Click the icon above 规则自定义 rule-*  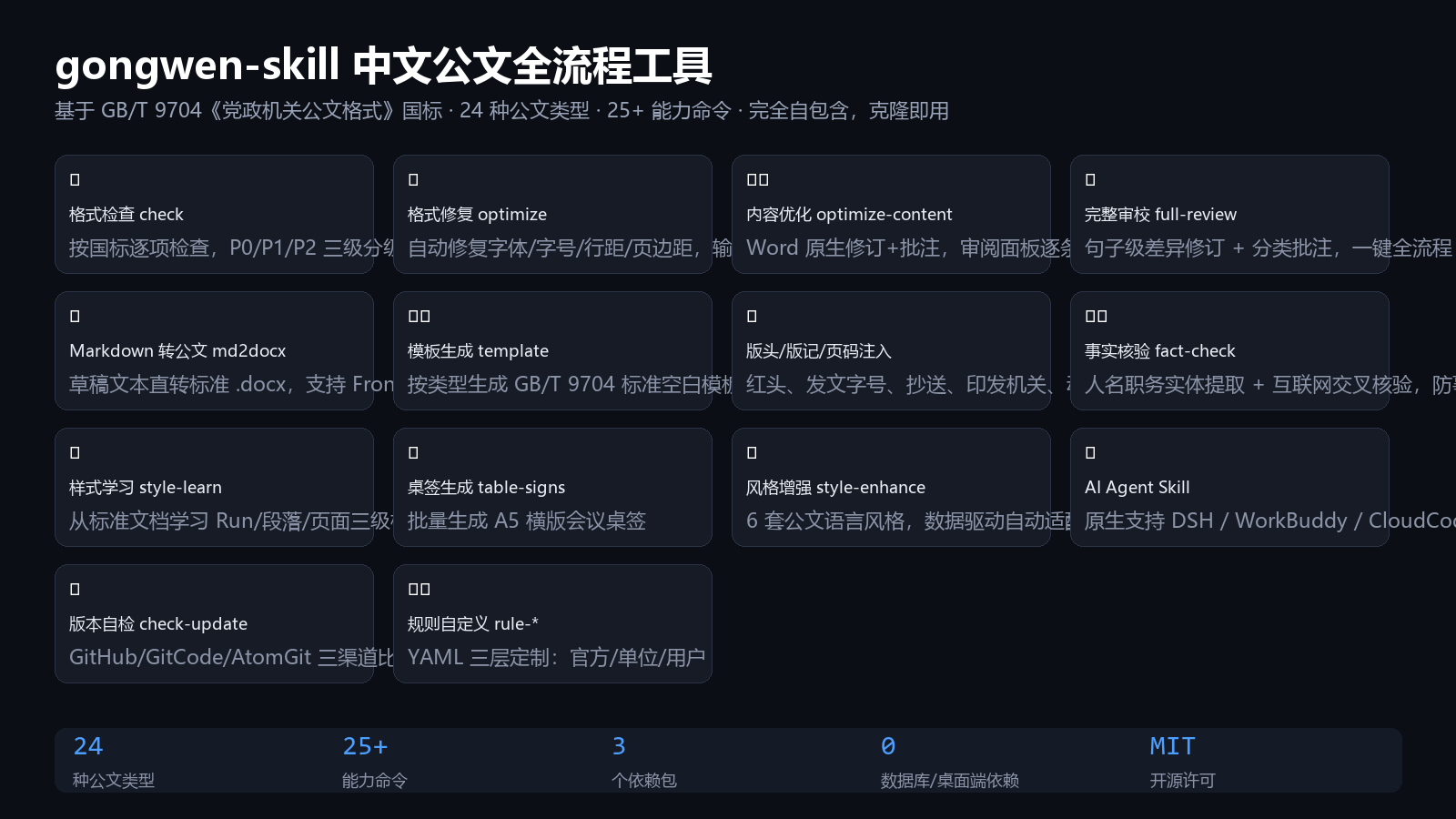pos(419,590)
